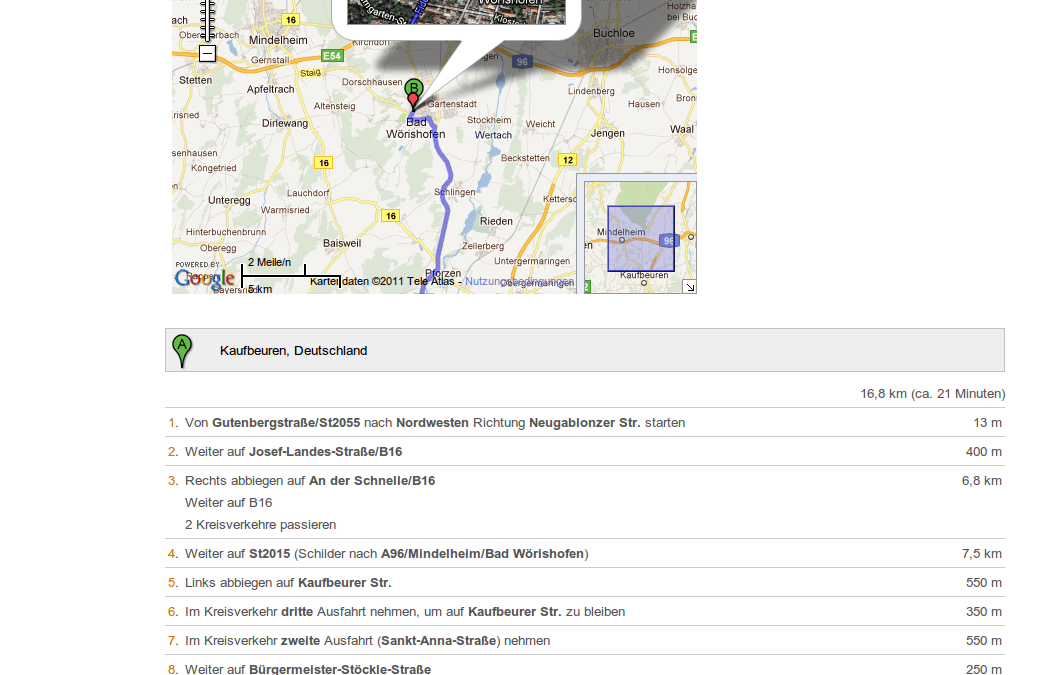Click the 'Weiter auf B16' sub-instruction
The width and height of the screenshot is (1050, 675).
point(228,503)
